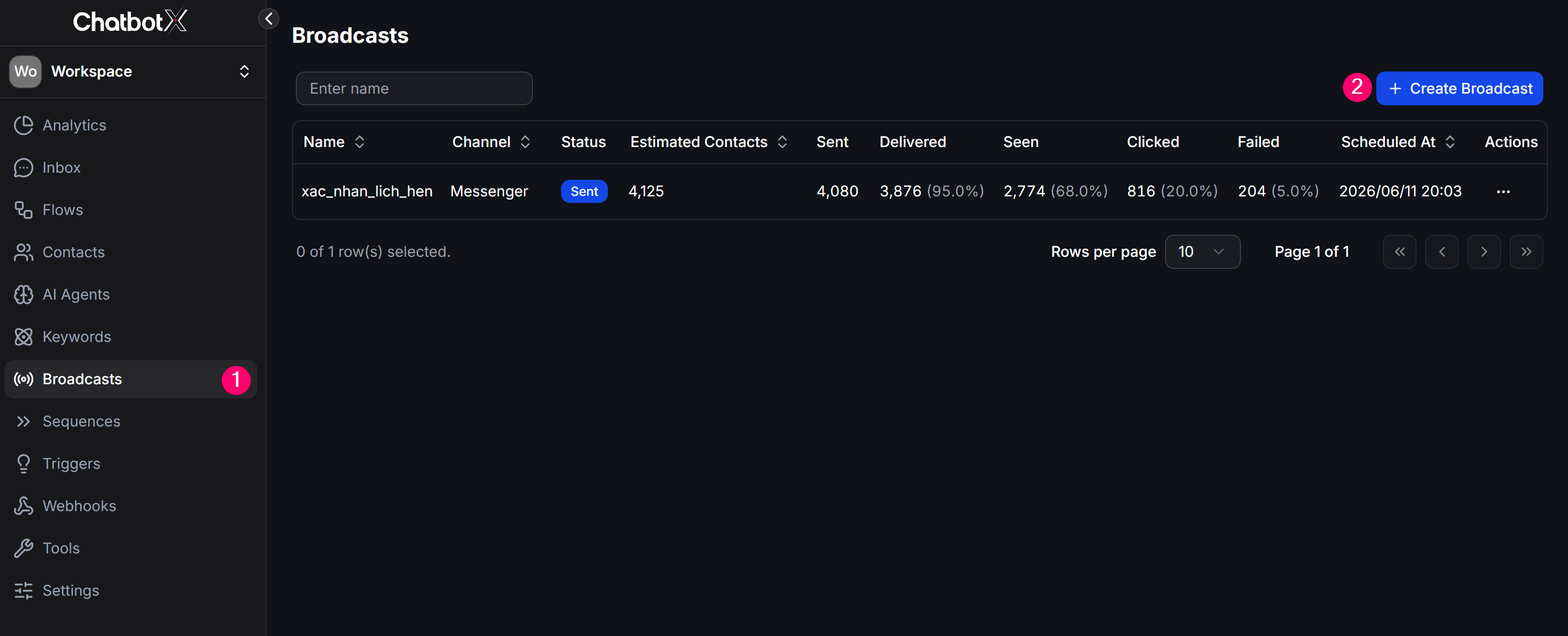Image resolution: width=1568 pixels, height=636 pixels.
Task: Click the blue Sent status badge
Action: coord(584,191)
